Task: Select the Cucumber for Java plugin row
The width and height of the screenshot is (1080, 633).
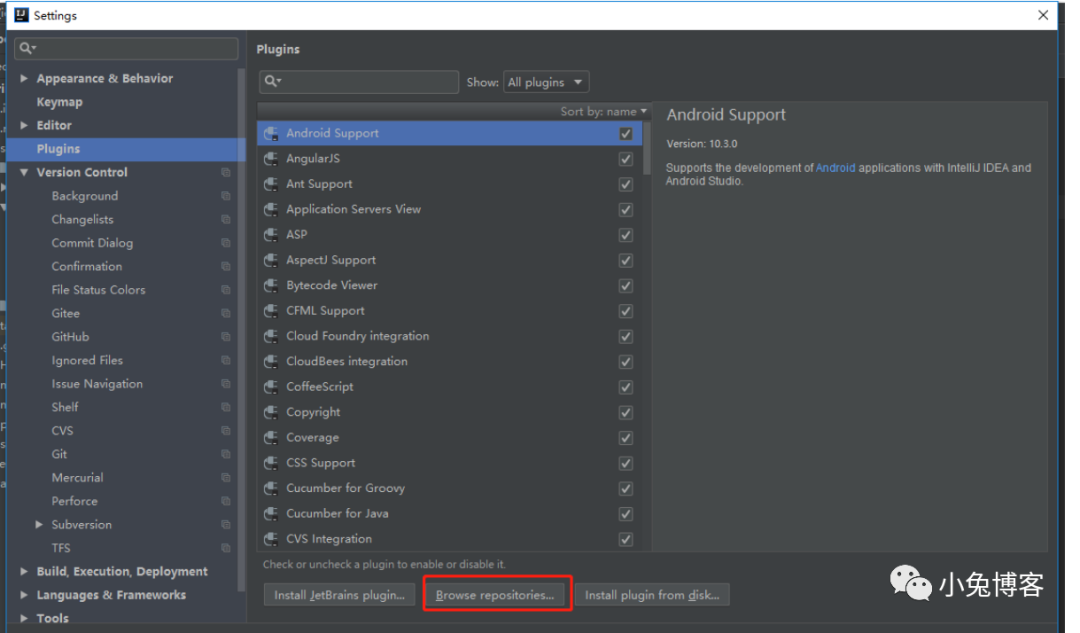Action: click(x=449, y=514)
